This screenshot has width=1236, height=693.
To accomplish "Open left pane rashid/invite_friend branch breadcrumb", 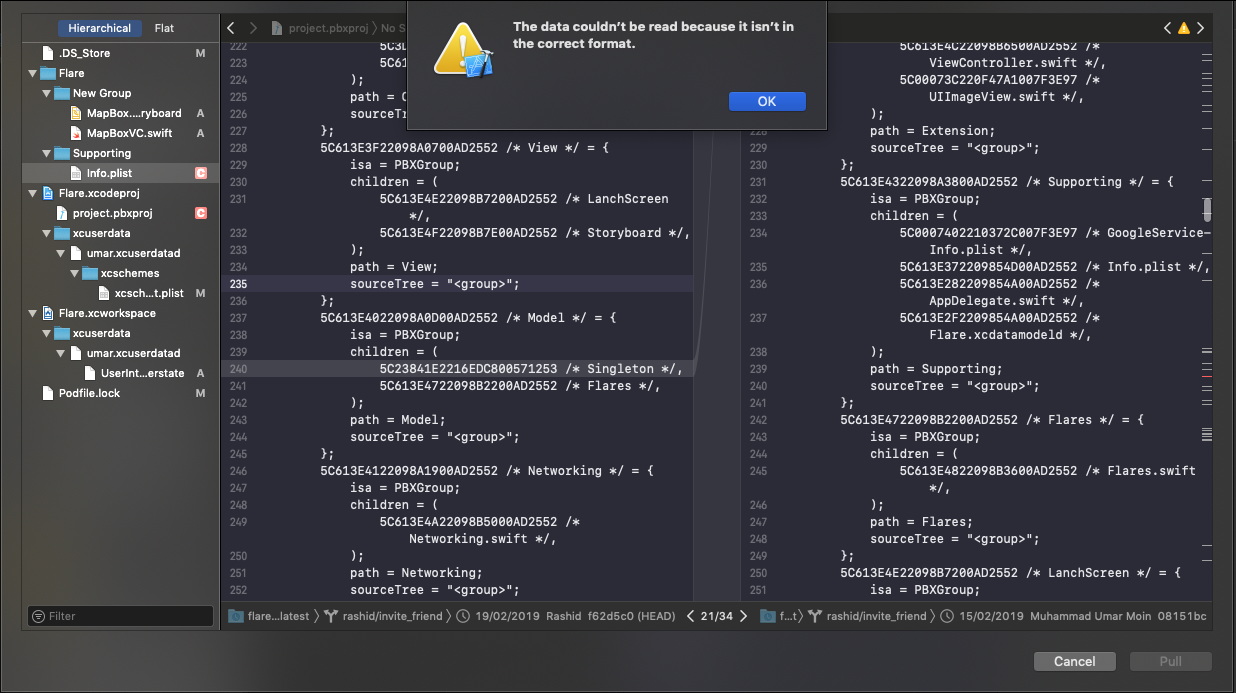I will click(384, 616).
